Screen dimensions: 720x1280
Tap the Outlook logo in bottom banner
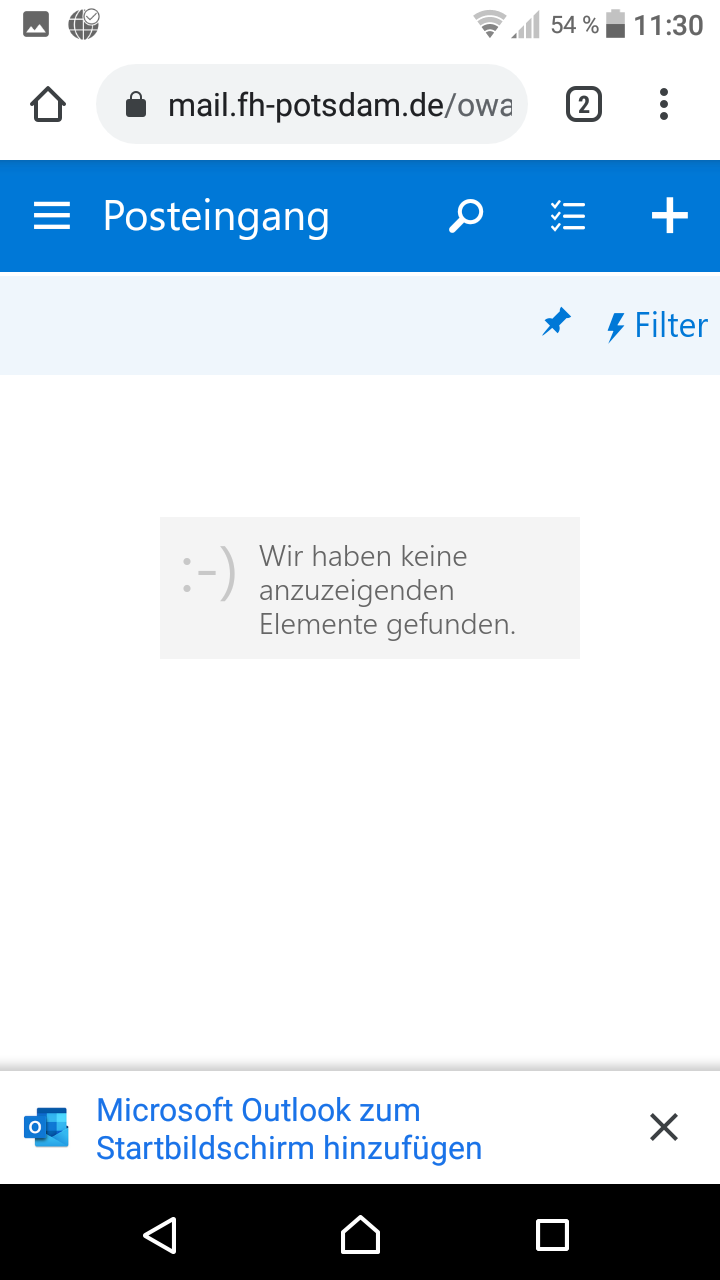tap(46, 1128)
